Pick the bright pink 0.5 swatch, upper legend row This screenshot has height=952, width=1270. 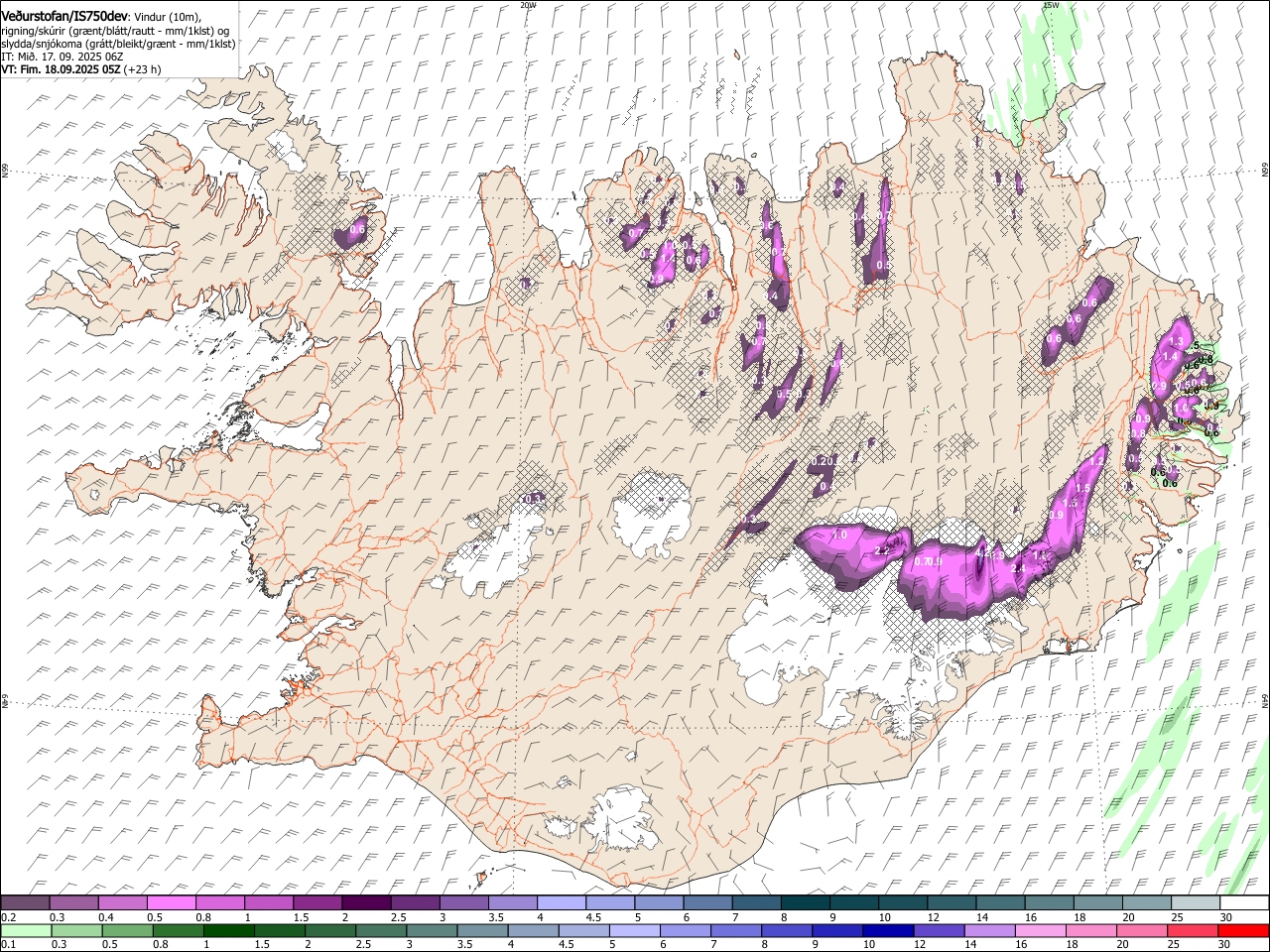coord(171,903)
